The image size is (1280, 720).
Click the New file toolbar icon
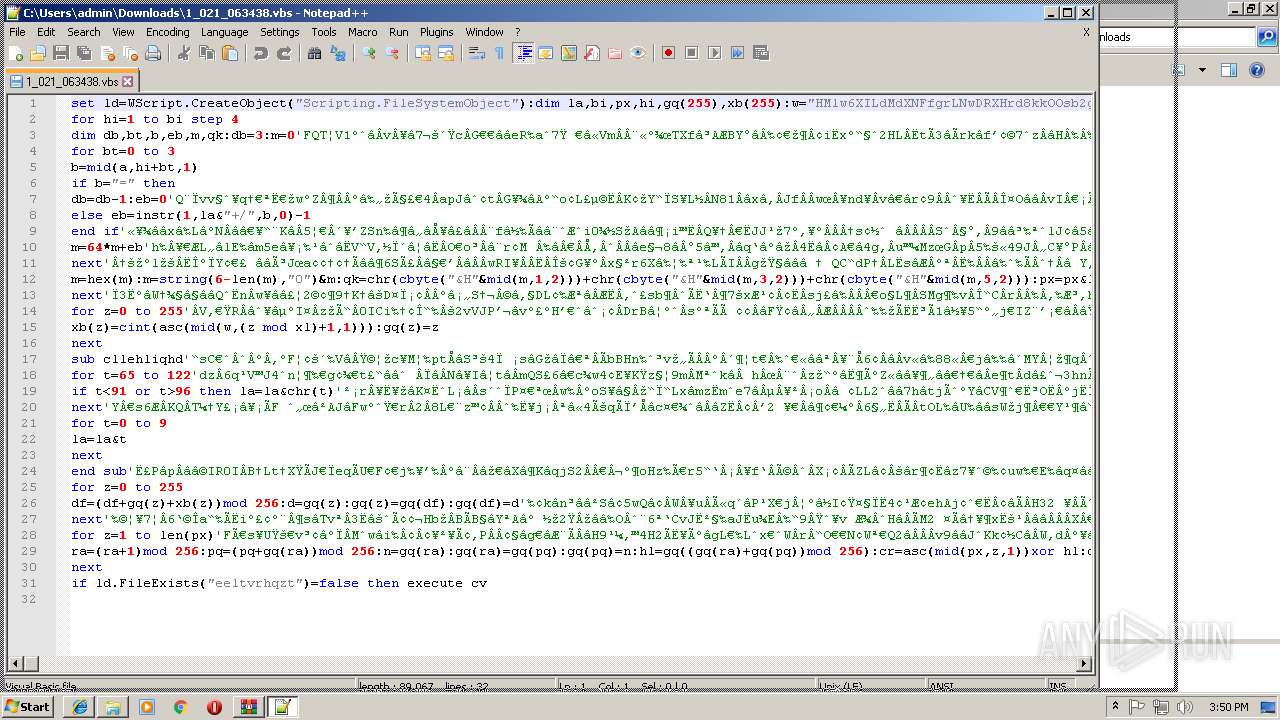[x=16, y=53]
